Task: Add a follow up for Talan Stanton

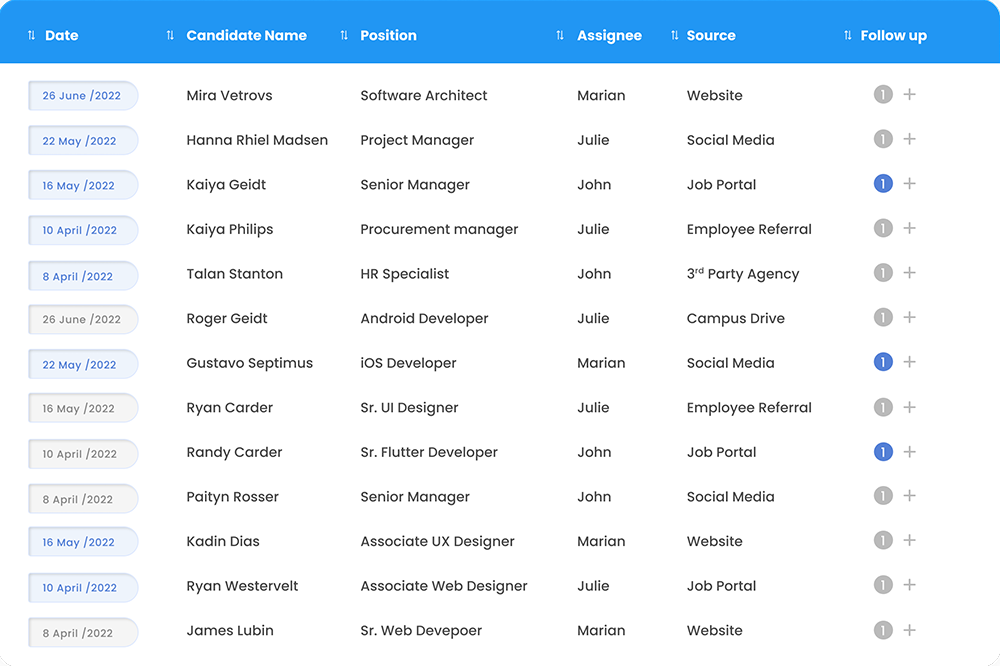Action: tap(909, 273)
